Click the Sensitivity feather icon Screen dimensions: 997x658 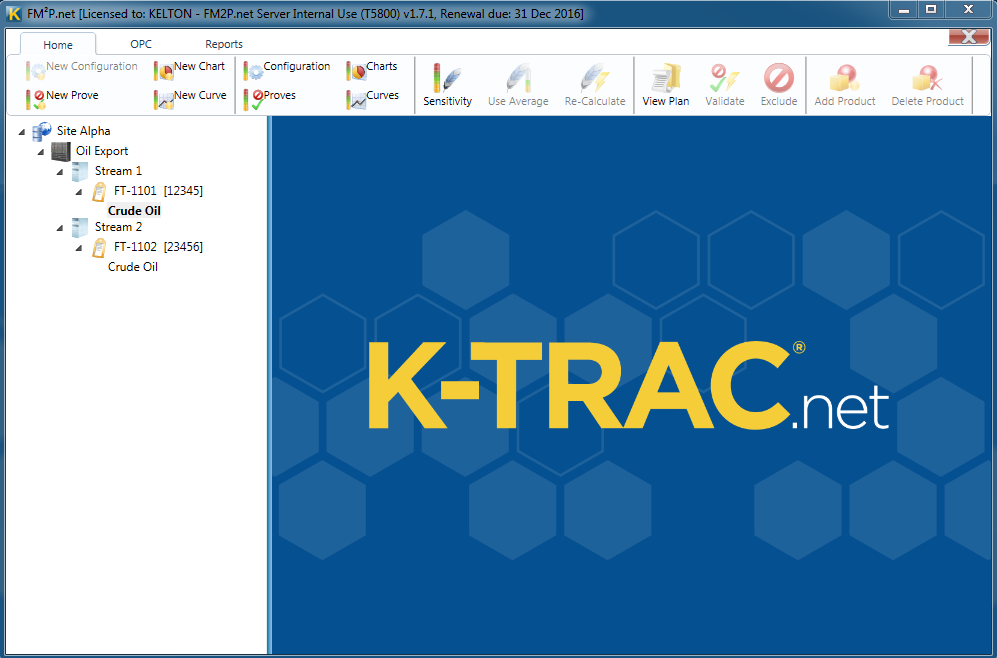pyautogui.click(x=447, y=78)
